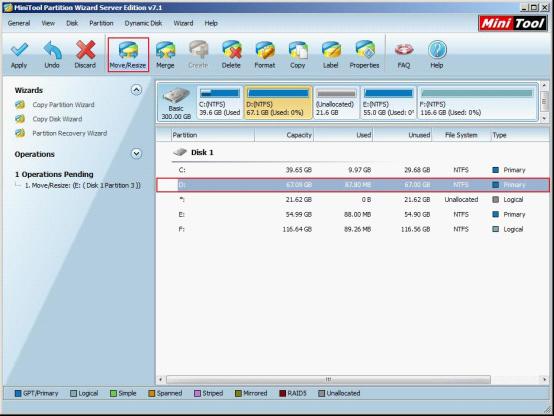Select the Unallocated 21.6 GB disk block
This screenshot has width=554, height=416.
pos(336,102)
